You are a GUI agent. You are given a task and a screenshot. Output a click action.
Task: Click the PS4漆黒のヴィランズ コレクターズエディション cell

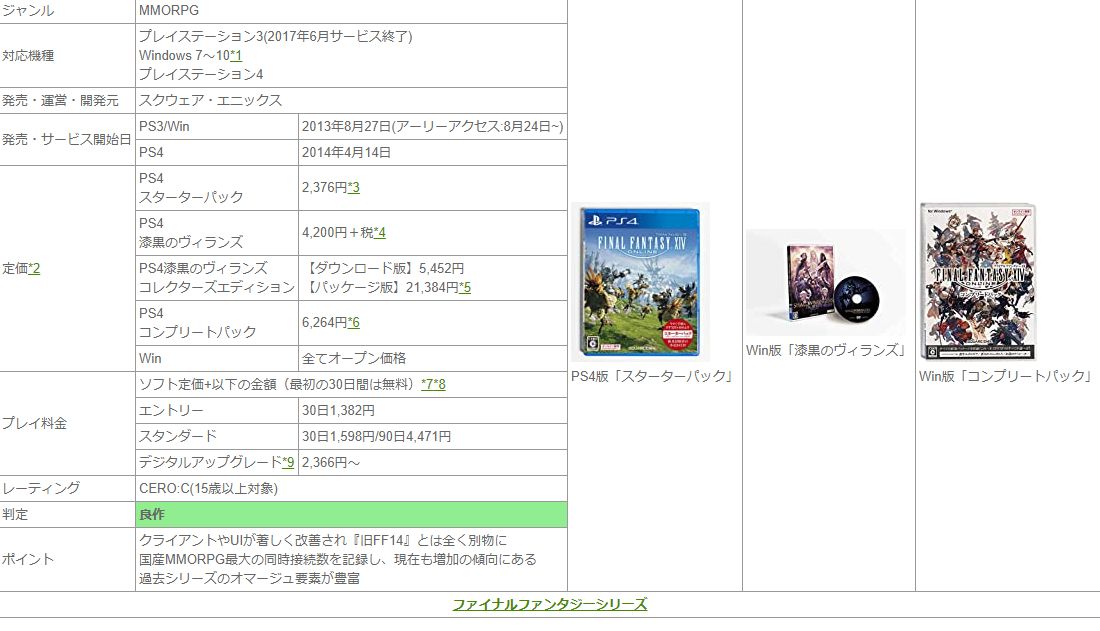[x=217, y=278]
